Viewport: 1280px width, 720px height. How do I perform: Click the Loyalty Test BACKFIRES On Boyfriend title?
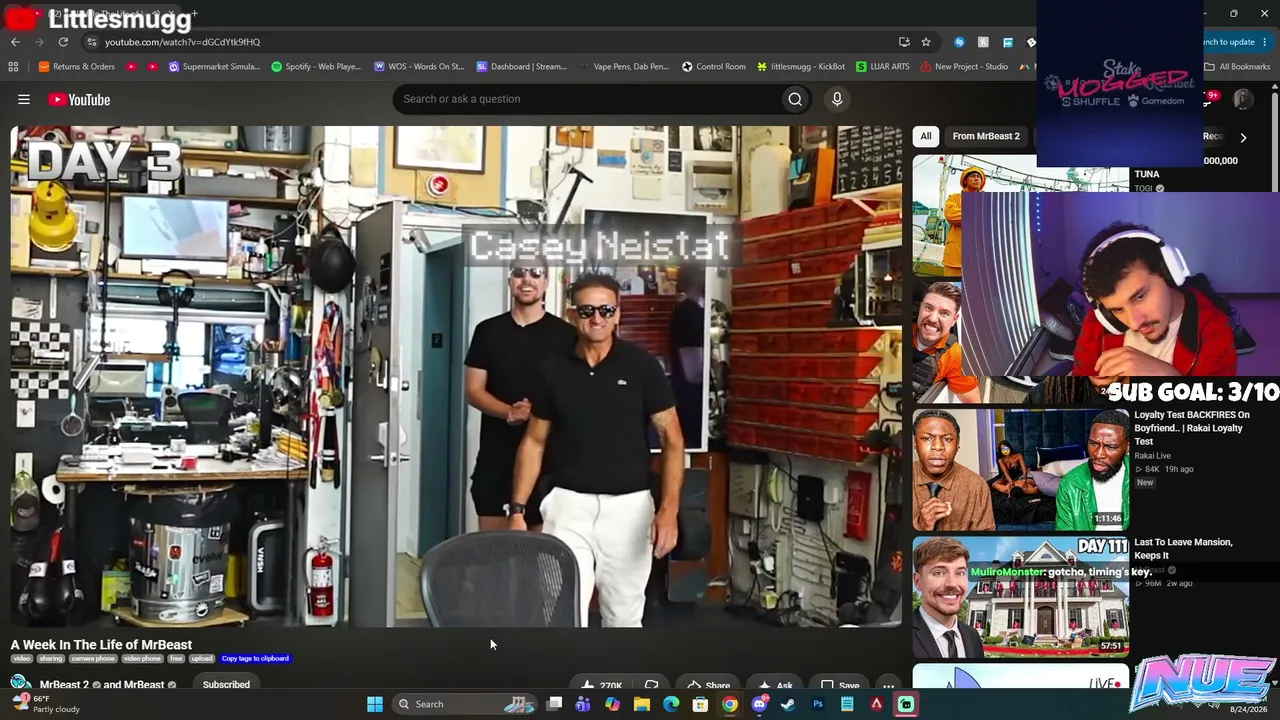(1192, 428)
